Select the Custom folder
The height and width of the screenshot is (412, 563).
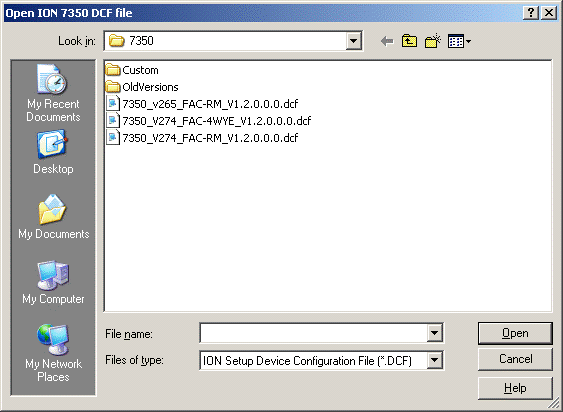click(132, 70)
